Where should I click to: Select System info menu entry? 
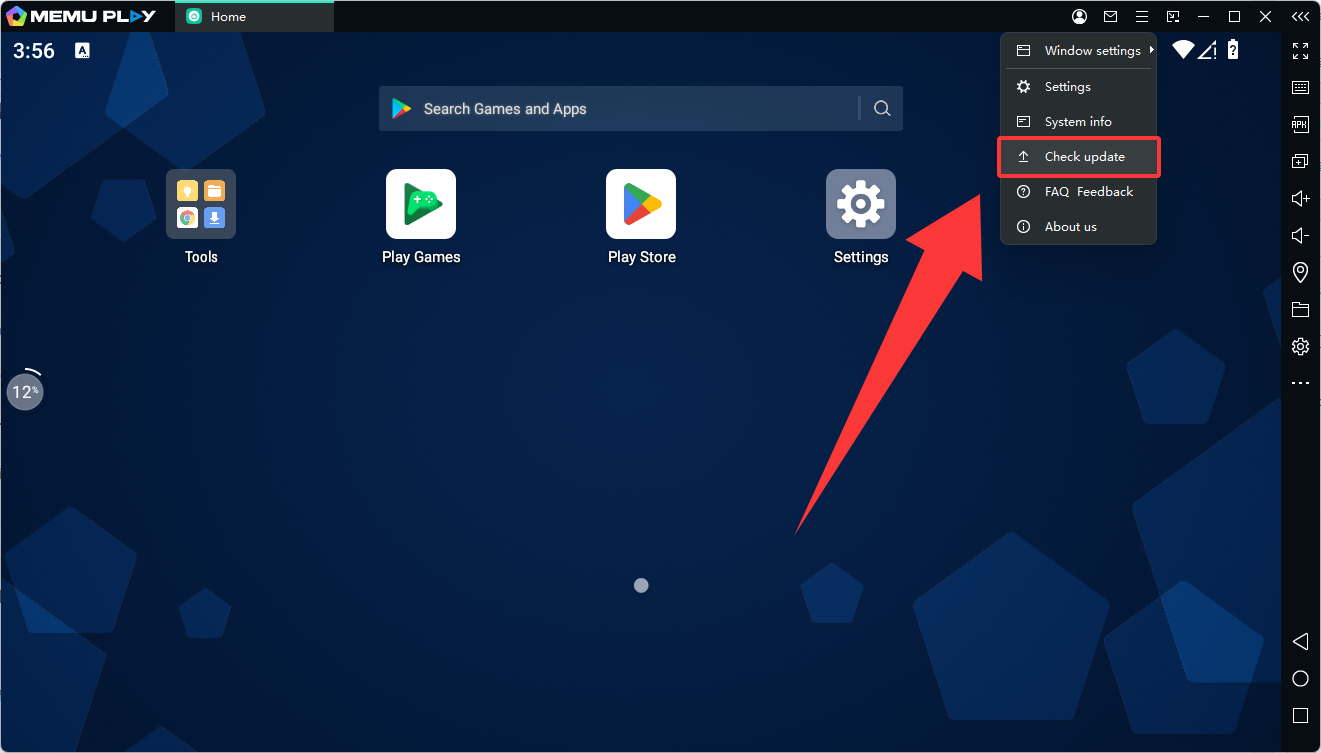(x=1077, y=122)
